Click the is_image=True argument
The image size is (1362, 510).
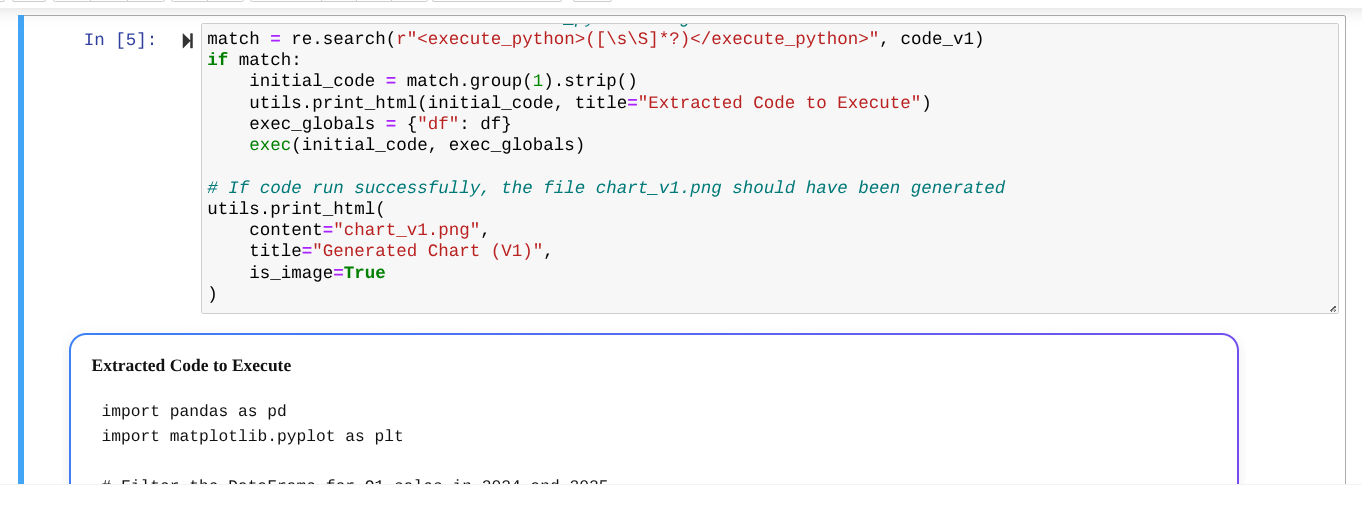pyautogui.click(x=317, y=272)
